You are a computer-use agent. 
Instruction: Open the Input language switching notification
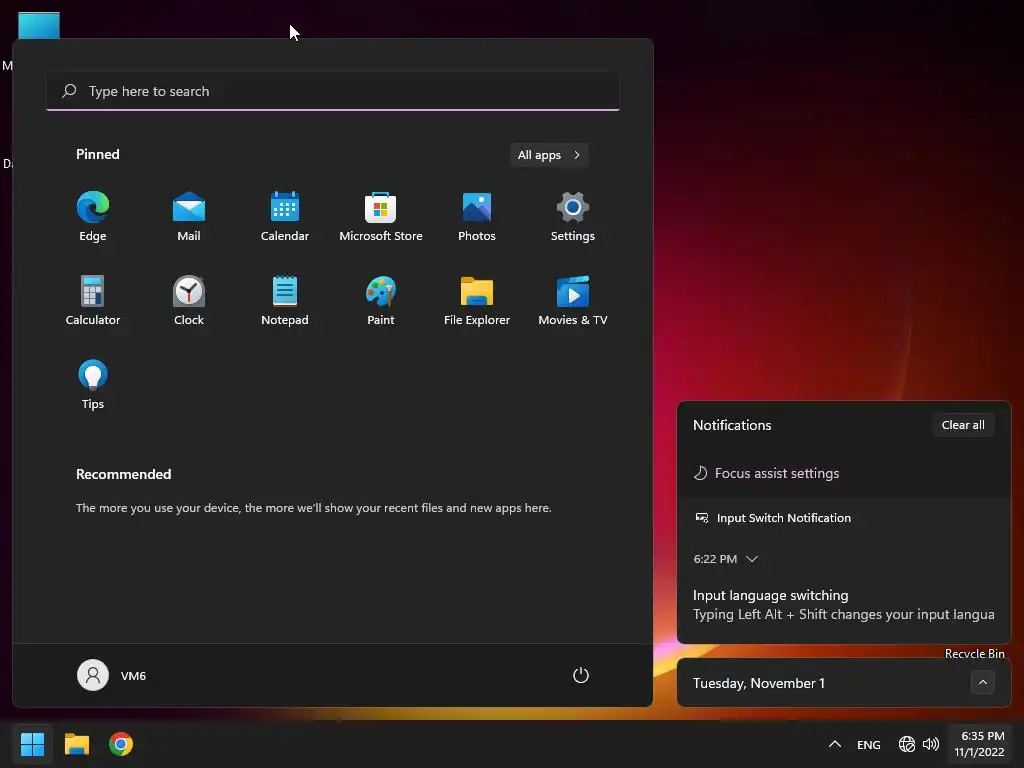844,605
